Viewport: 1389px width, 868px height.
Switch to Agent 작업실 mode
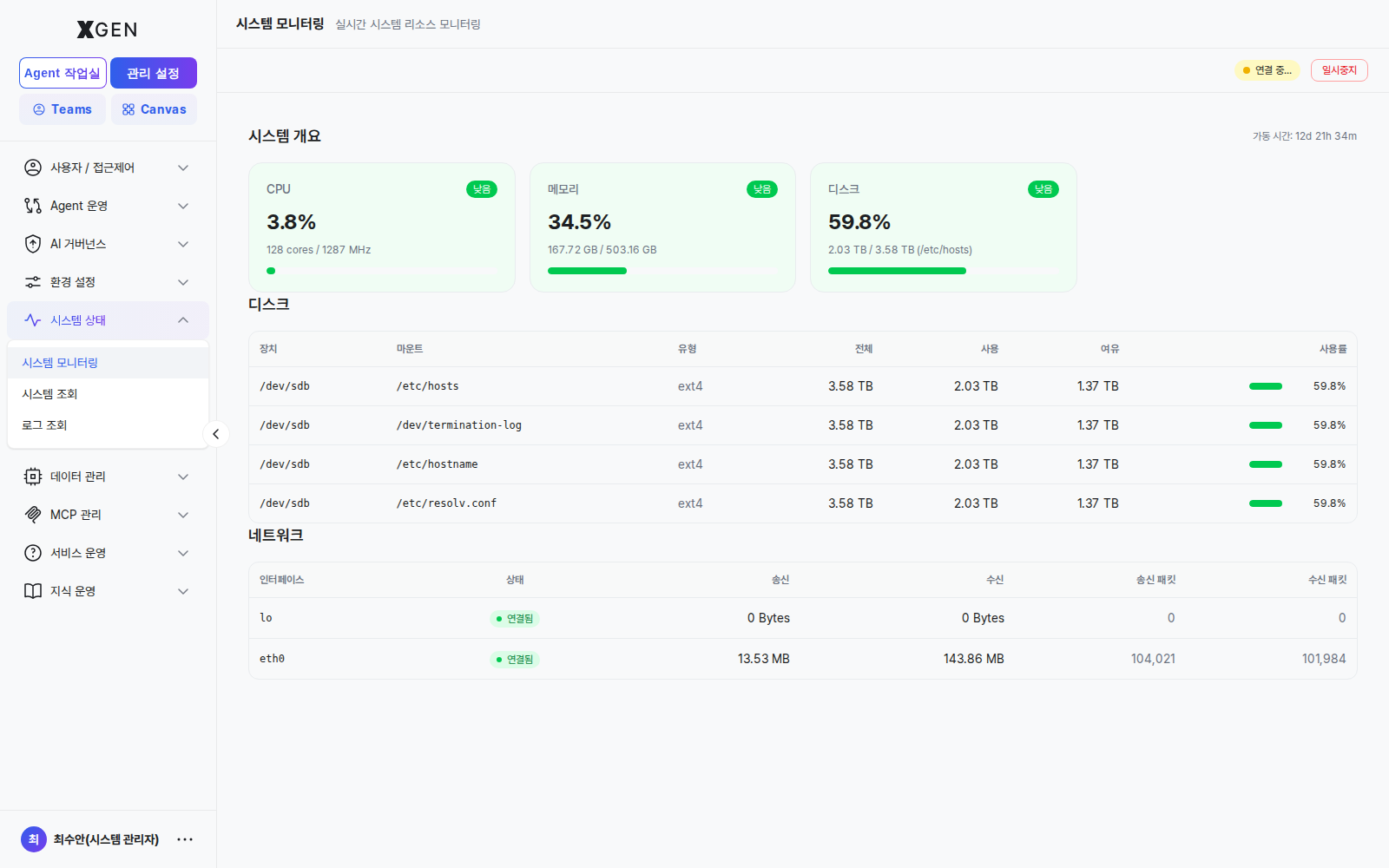[63, 73]
